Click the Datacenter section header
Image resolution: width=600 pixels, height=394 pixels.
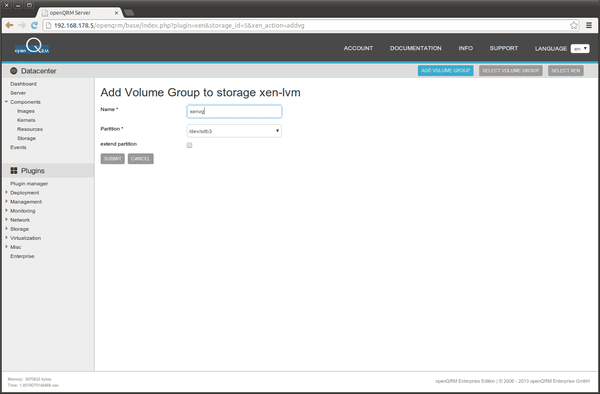point(39,71)
